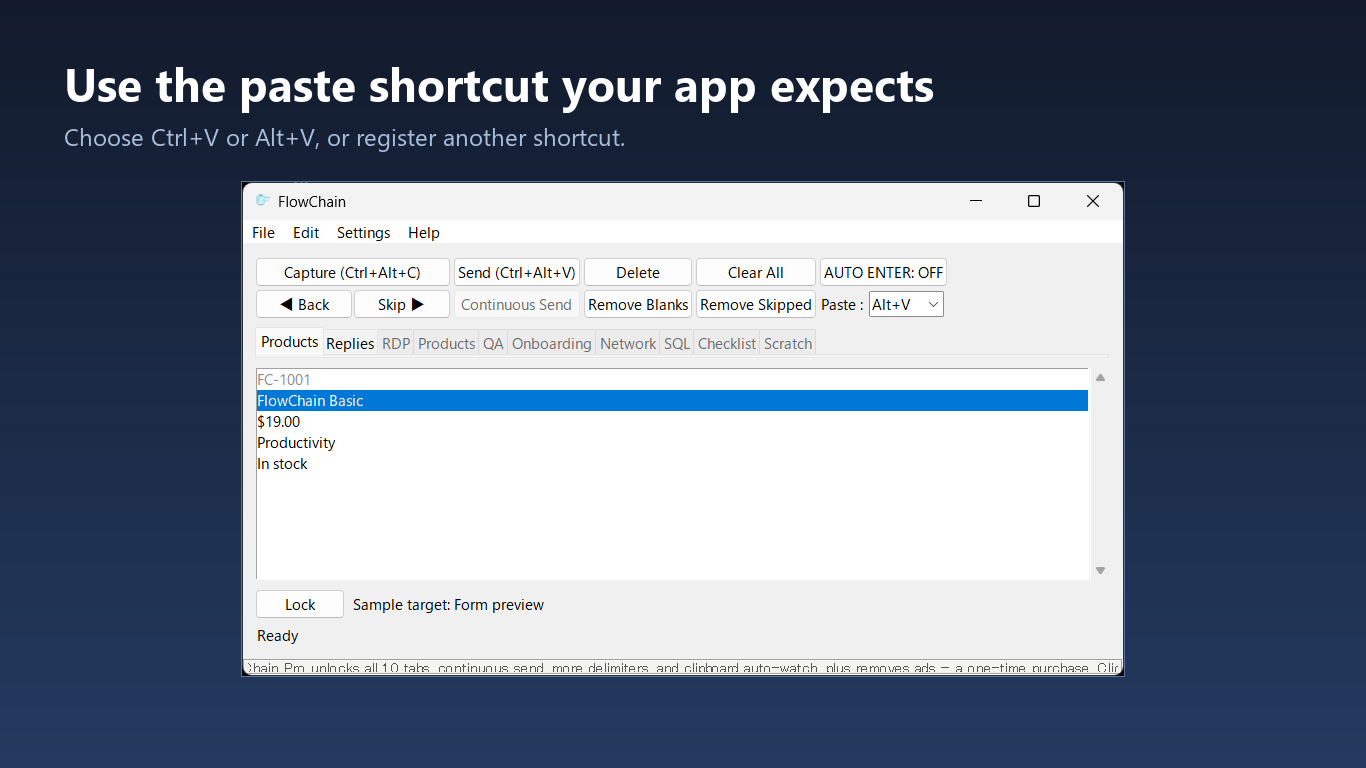Image resolution: width=1366 pixels, height=768 pixels.
Task: Click the Capture (Ctrl+Alt+C) button
Action: 353,273
